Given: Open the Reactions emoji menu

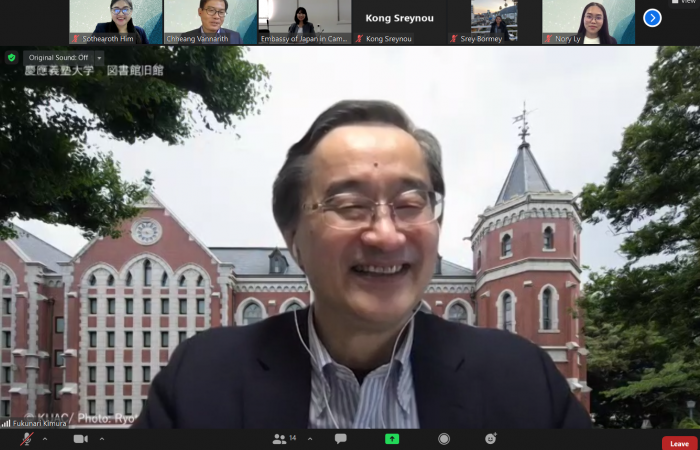Looking at the screenshot, I should pos(491,439).
